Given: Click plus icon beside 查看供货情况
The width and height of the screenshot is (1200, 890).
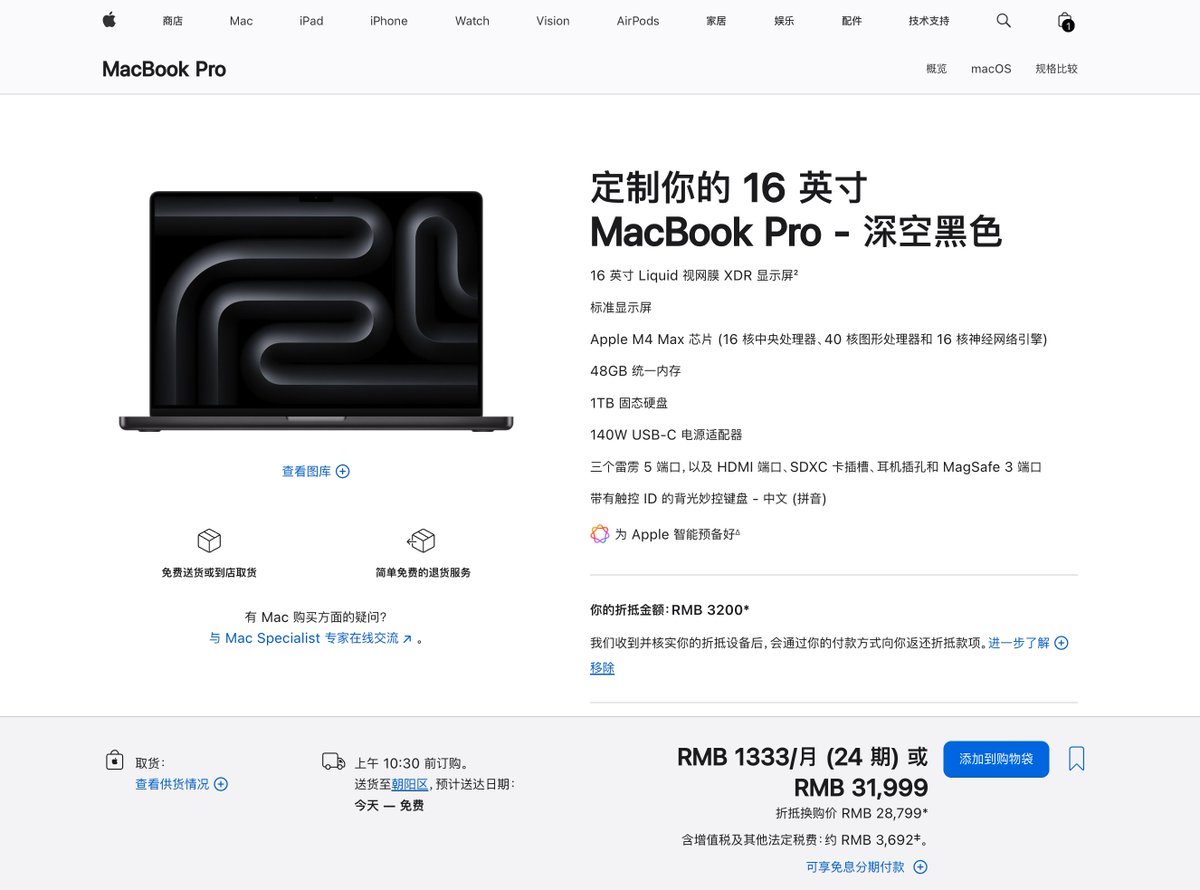Looking at the screenshot, I should [x=221, y=784].
